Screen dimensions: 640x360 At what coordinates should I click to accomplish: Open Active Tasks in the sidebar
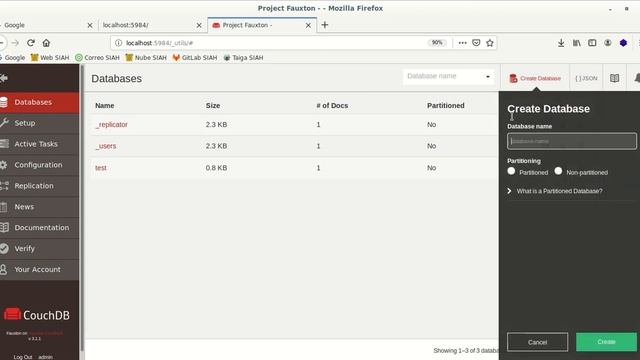(x=40, y=144)
